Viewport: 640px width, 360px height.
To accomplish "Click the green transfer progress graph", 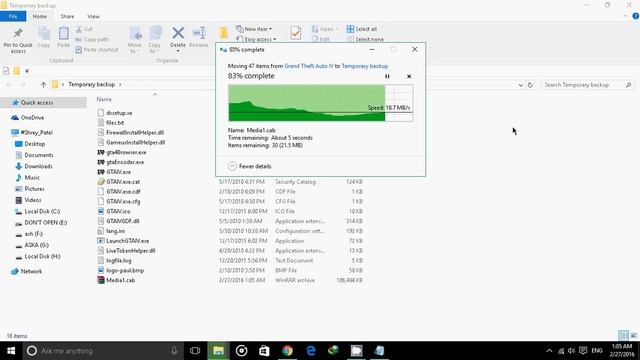I will tap(320, 103).
